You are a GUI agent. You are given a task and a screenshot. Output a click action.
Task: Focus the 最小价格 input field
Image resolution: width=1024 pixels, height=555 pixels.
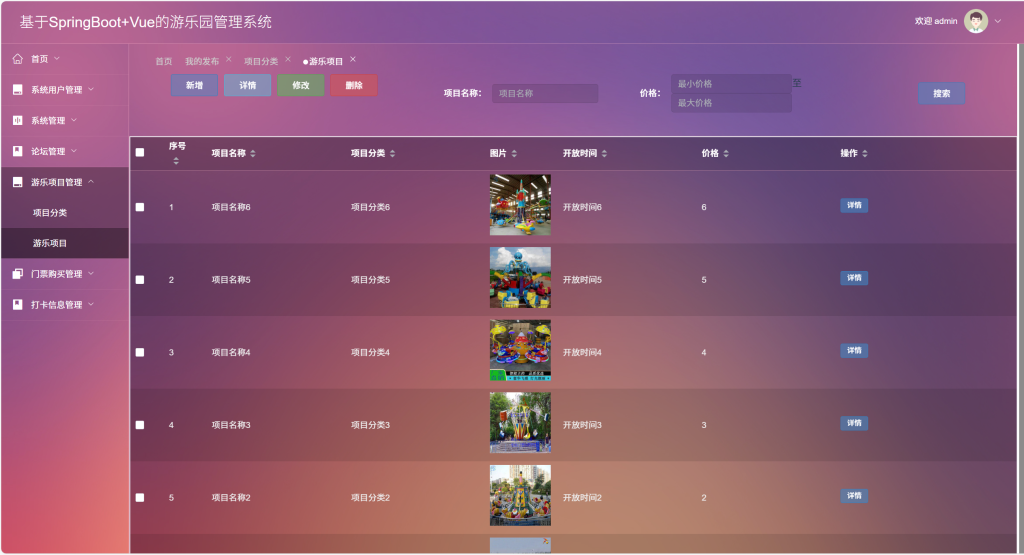point(731,84)
